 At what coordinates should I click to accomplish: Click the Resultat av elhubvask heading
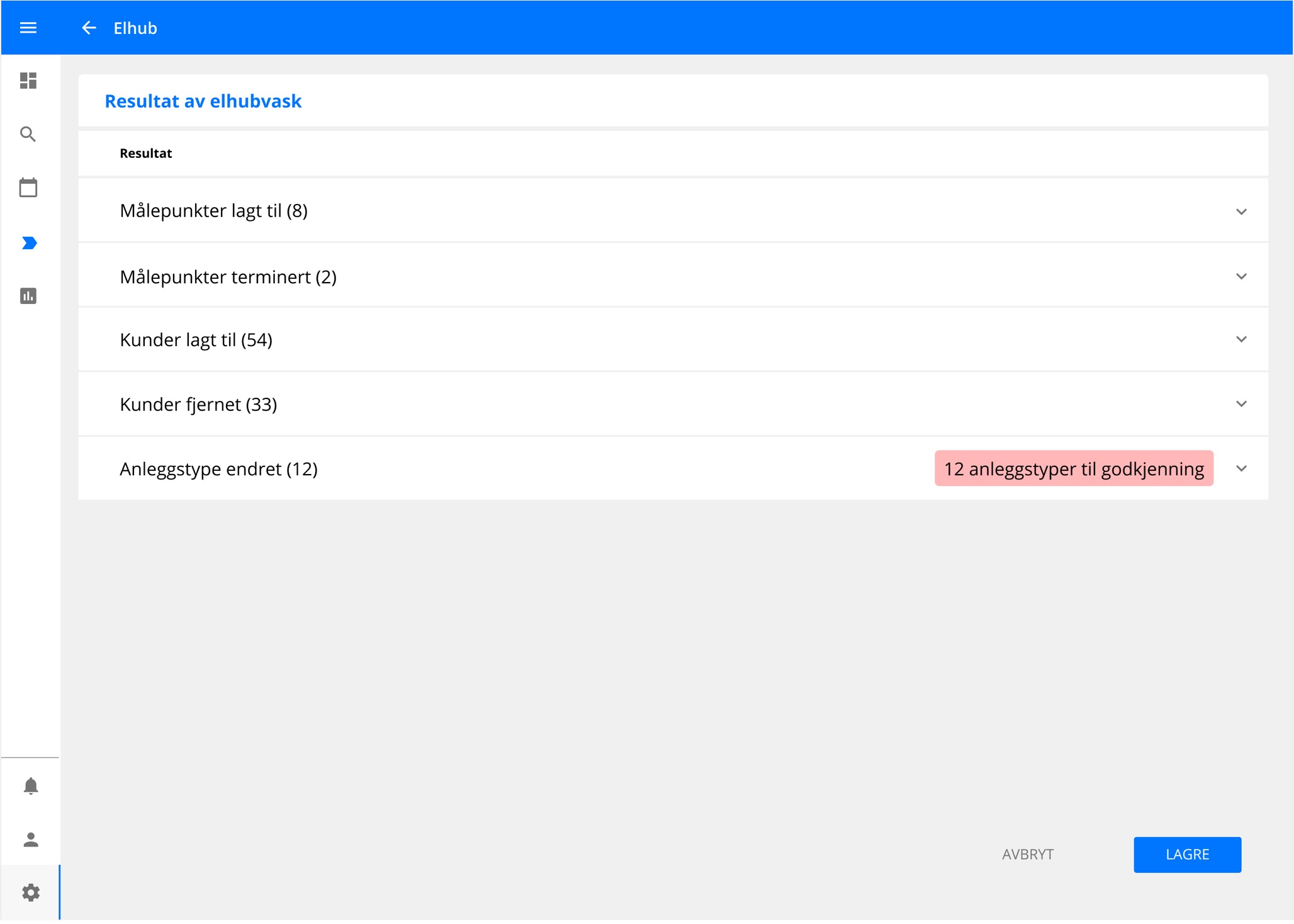point(203,101)
